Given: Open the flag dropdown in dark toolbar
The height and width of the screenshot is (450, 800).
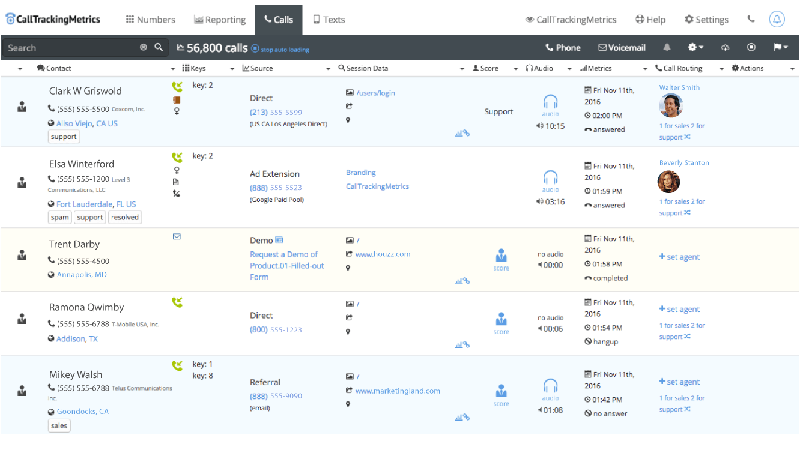Looking at the screenshot, I should [780, 47].
